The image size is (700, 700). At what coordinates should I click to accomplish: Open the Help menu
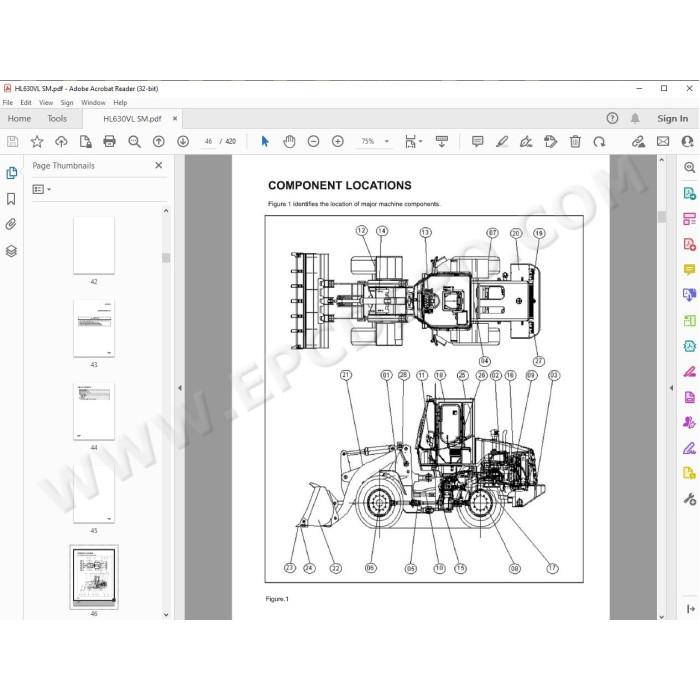120,103
